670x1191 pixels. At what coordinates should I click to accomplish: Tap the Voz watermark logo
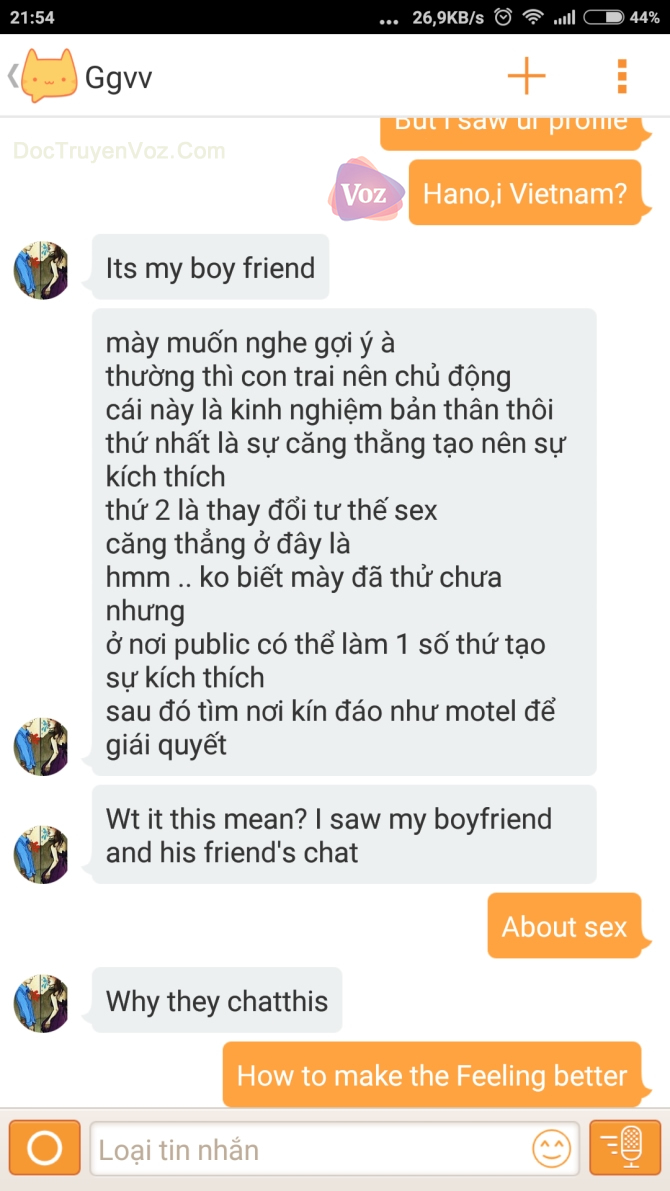click(367, 189)
